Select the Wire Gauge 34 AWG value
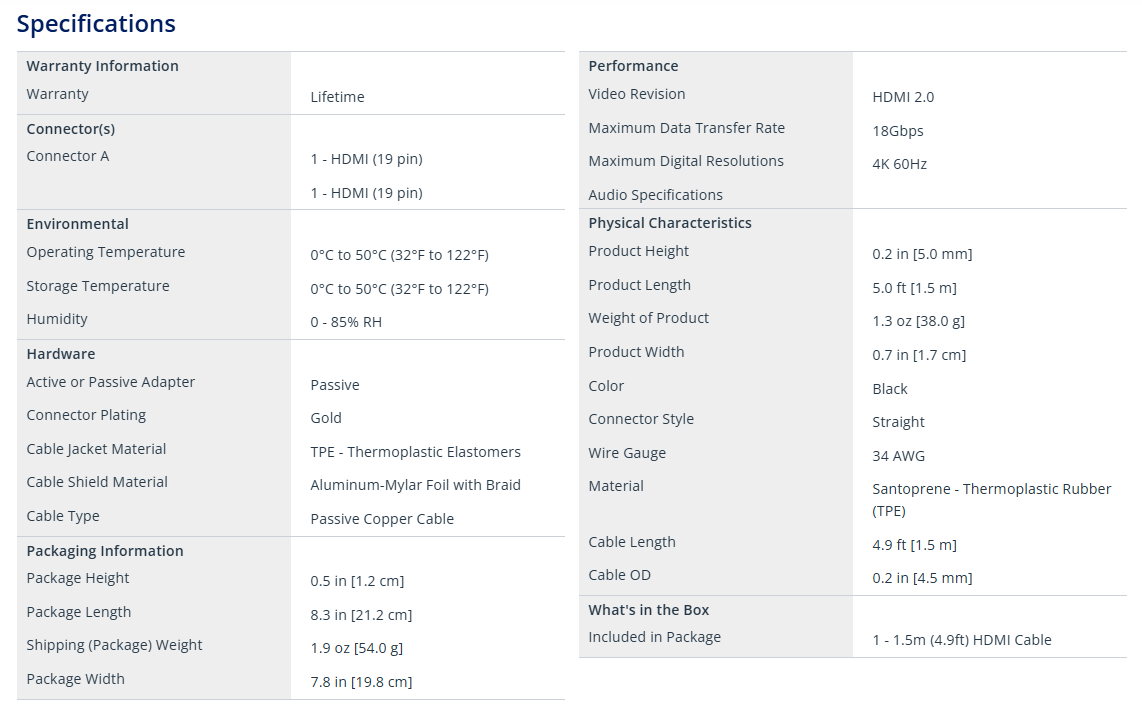Viewport: 1142px width, 707px height. tap(899, 456)
